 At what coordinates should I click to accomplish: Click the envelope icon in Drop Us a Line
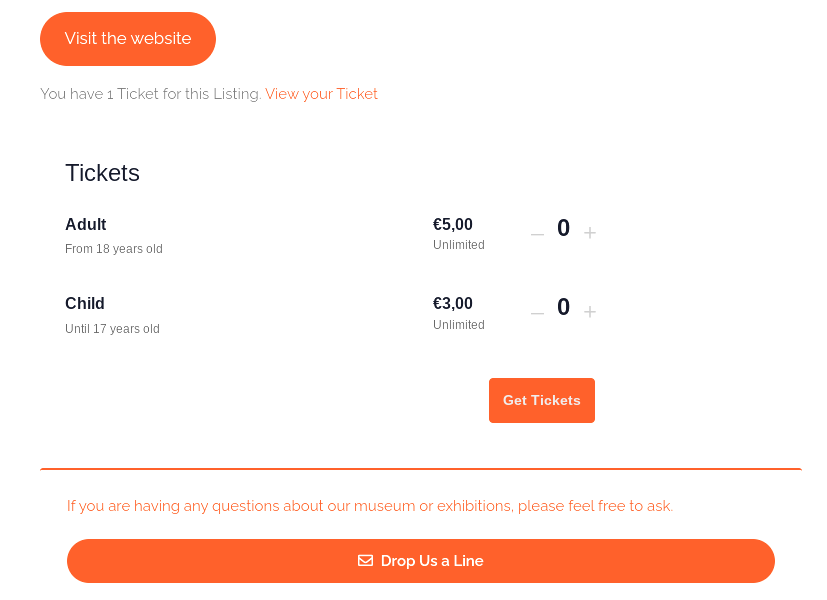pyautogui.click(x=365, y=560)
